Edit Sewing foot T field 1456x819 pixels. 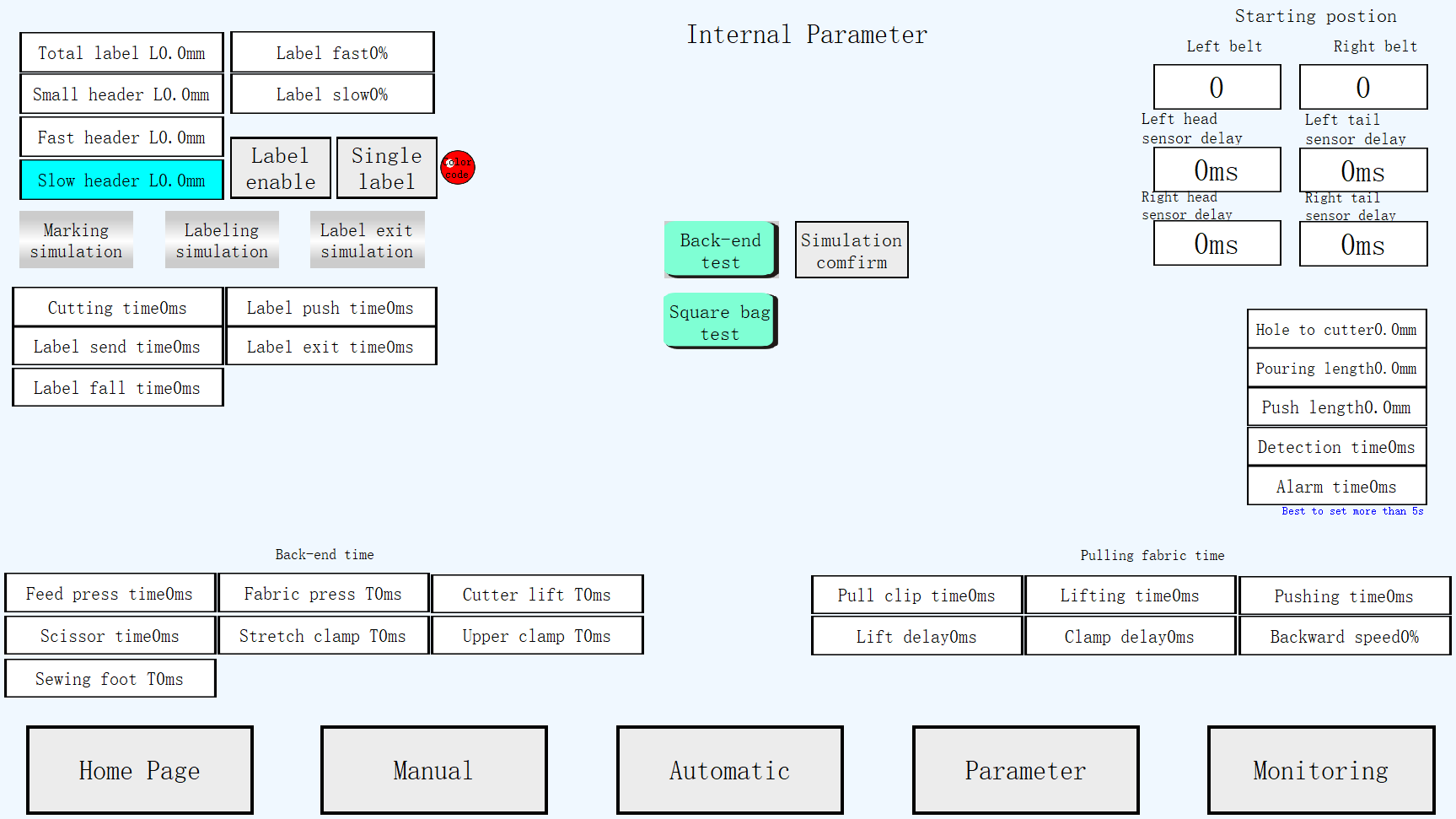110,678
